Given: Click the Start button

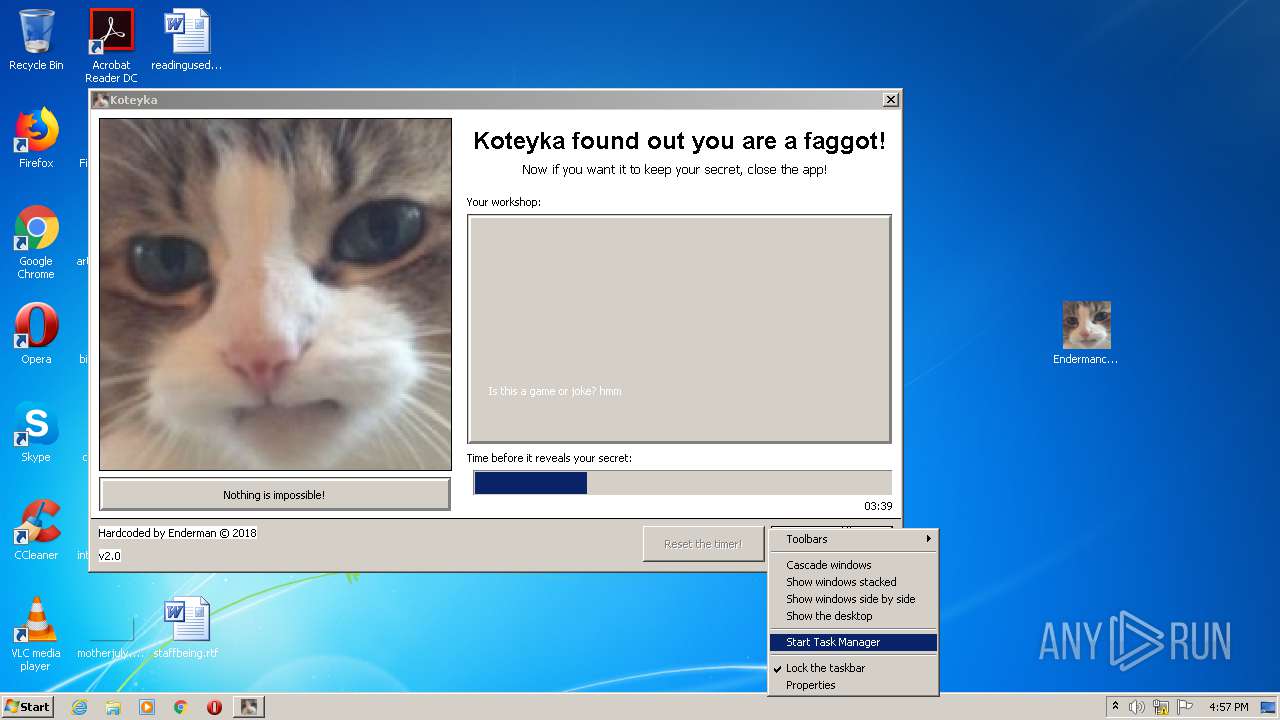Looking at the screenshot, I should pyautogui.click(x=27, y=706).
